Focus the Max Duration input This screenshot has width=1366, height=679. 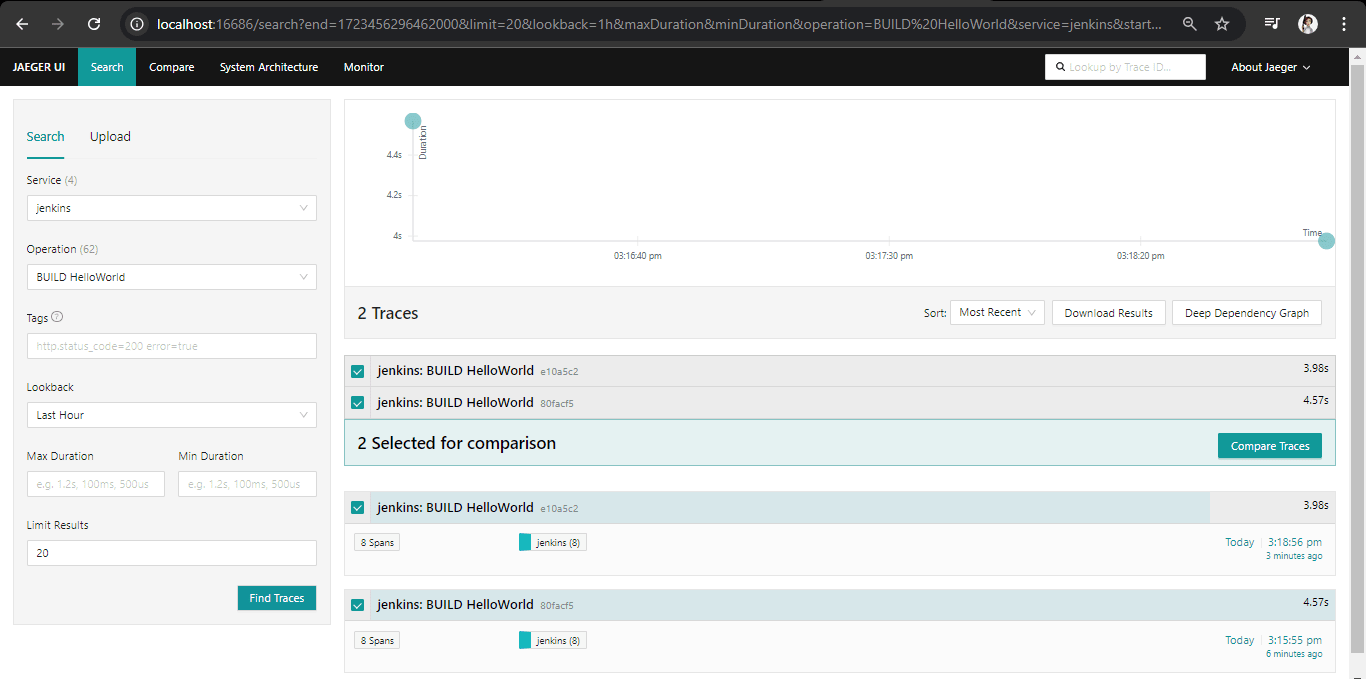pos(96,484)
